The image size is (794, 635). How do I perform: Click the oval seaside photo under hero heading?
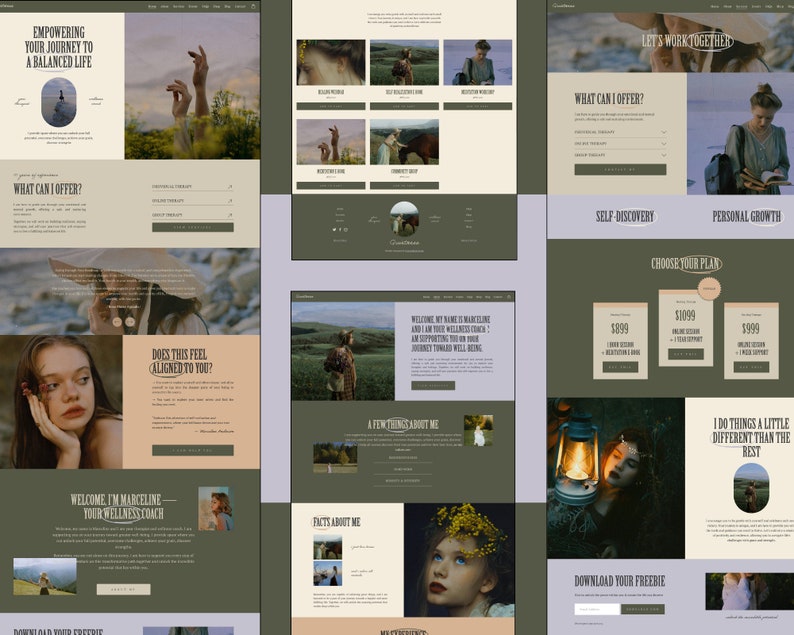pos(59,102)
